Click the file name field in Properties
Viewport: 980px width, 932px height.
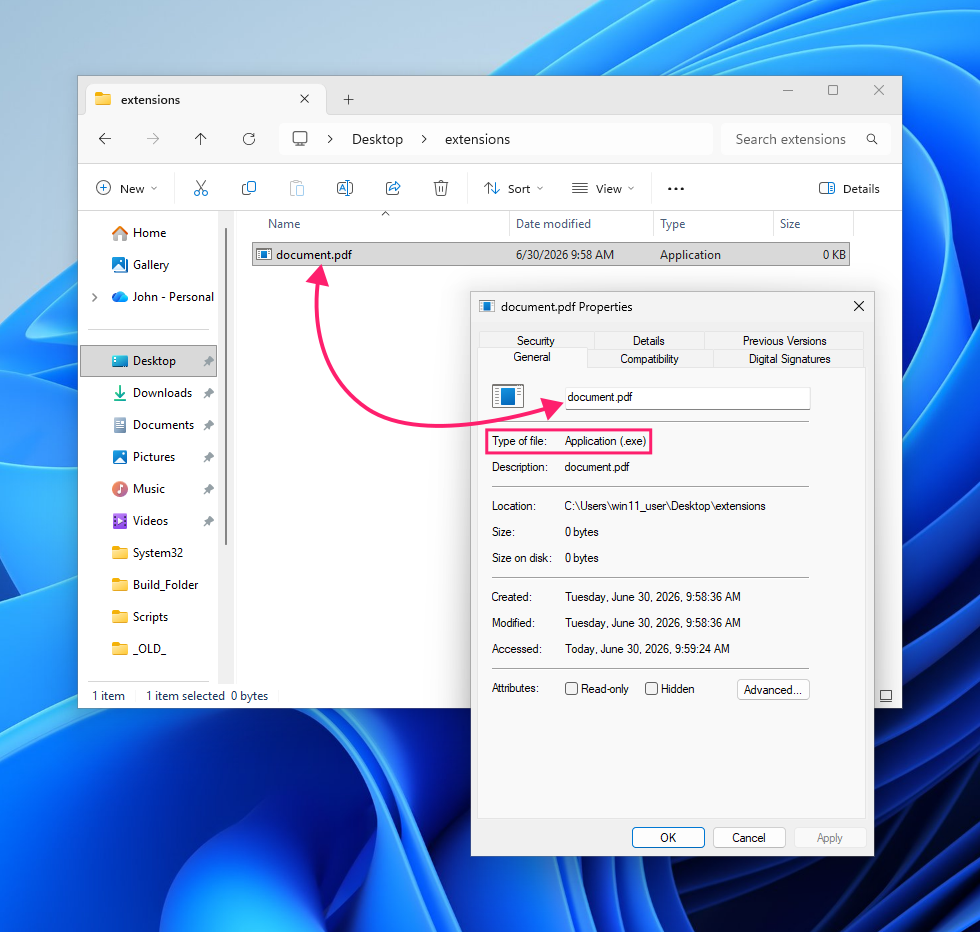688,398
